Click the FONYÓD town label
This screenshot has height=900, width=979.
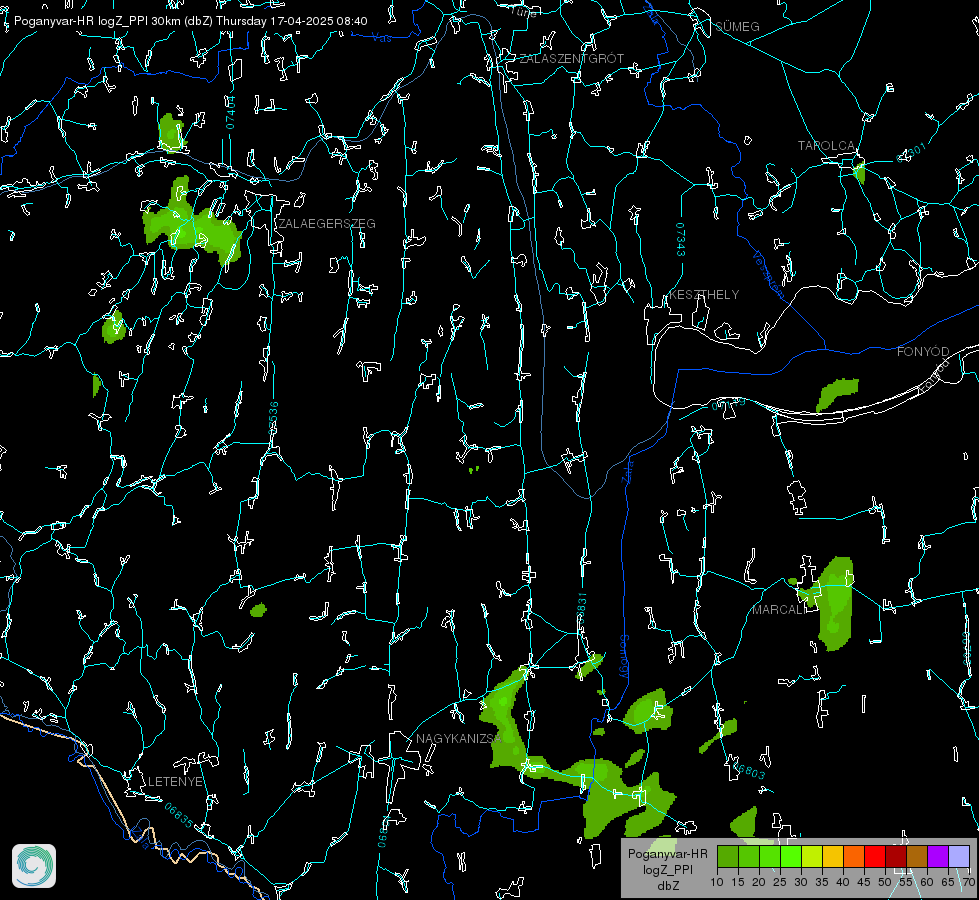click(923, 352)
